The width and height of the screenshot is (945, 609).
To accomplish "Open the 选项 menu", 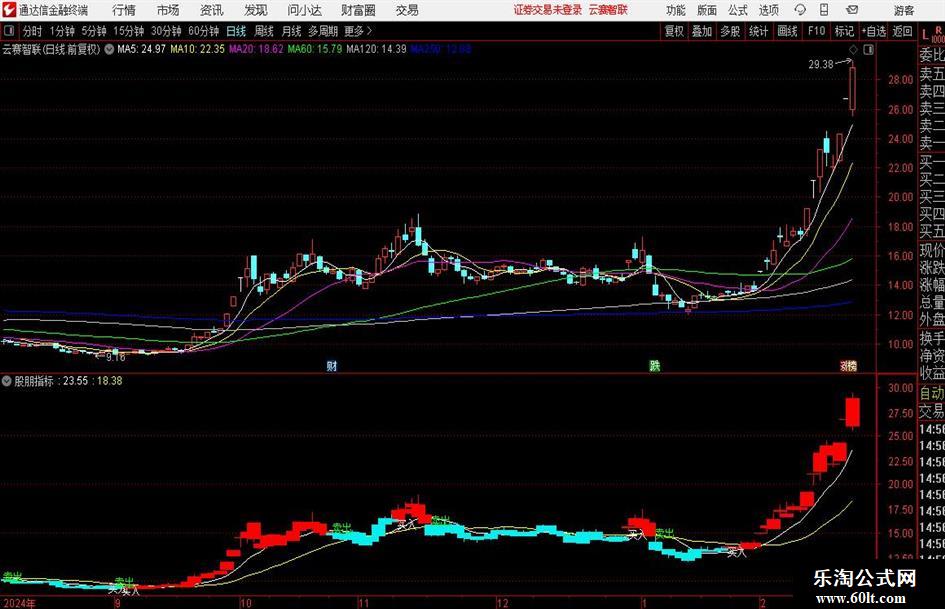I will tap(769, 10).
